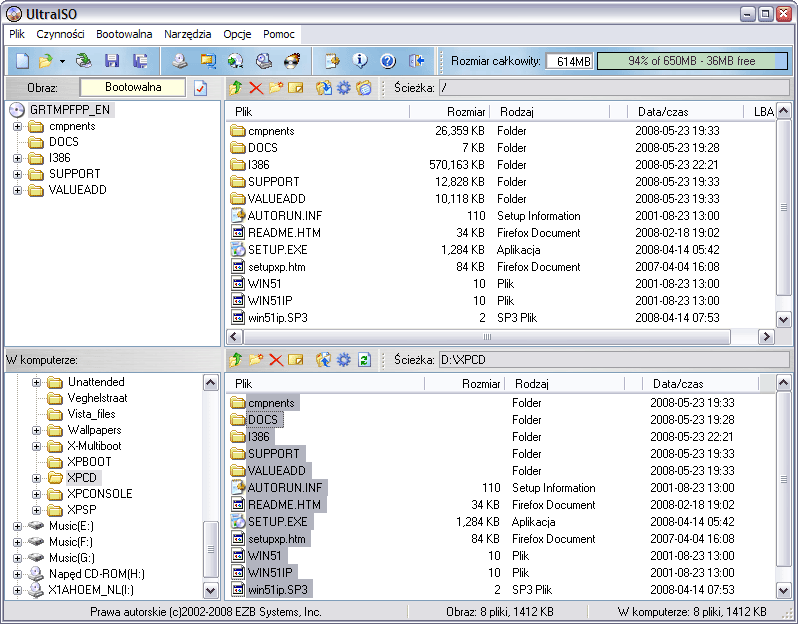Expand the cmpnents node in image tree
Screen dimensions: 798x624
17,126
